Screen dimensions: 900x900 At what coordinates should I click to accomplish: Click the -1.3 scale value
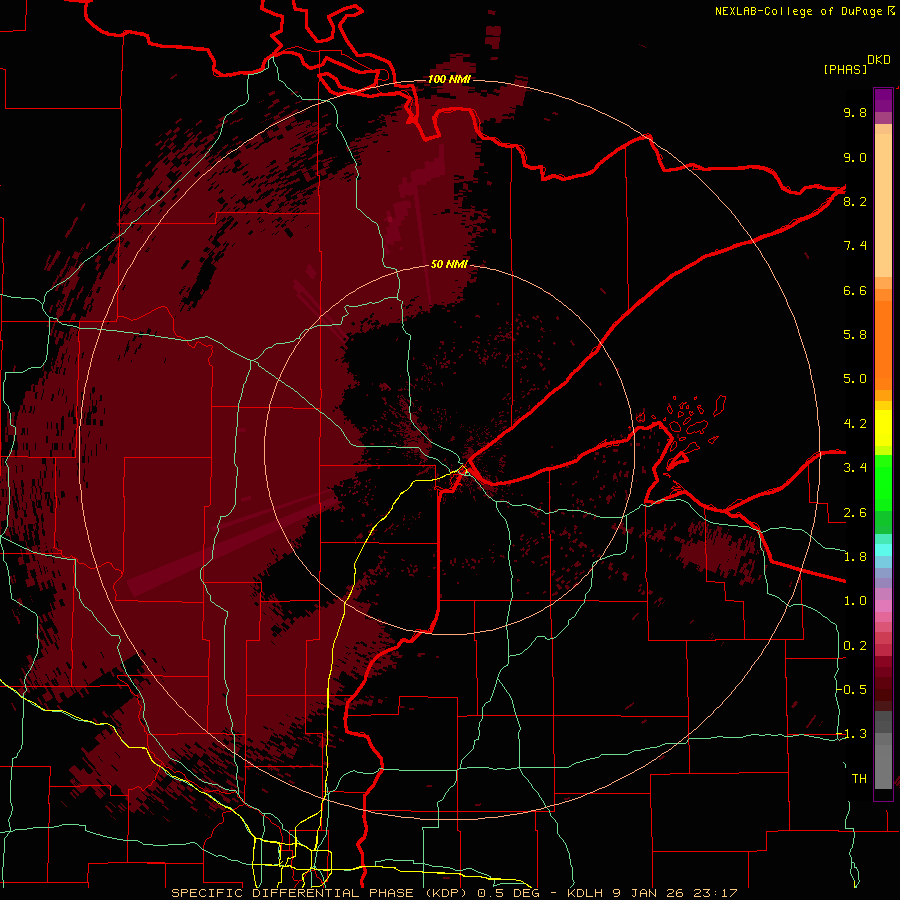coord(852,734)
